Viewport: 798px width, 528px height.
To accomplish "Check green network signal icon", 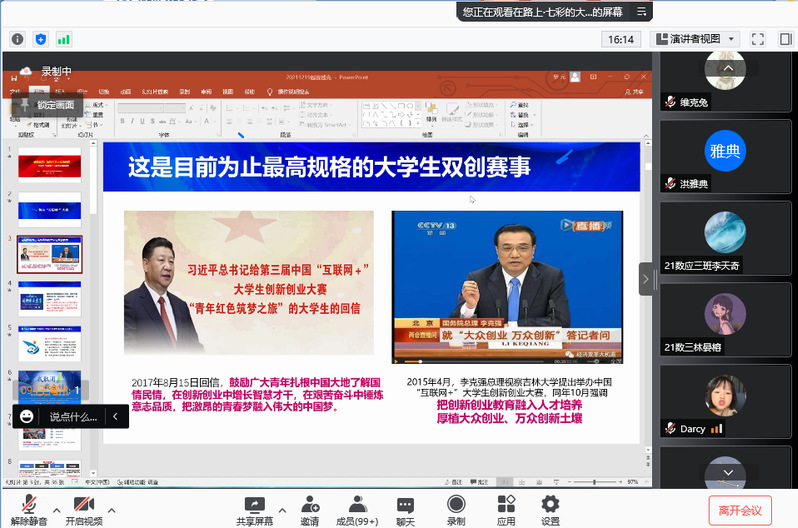I will (x=64, y=39).
